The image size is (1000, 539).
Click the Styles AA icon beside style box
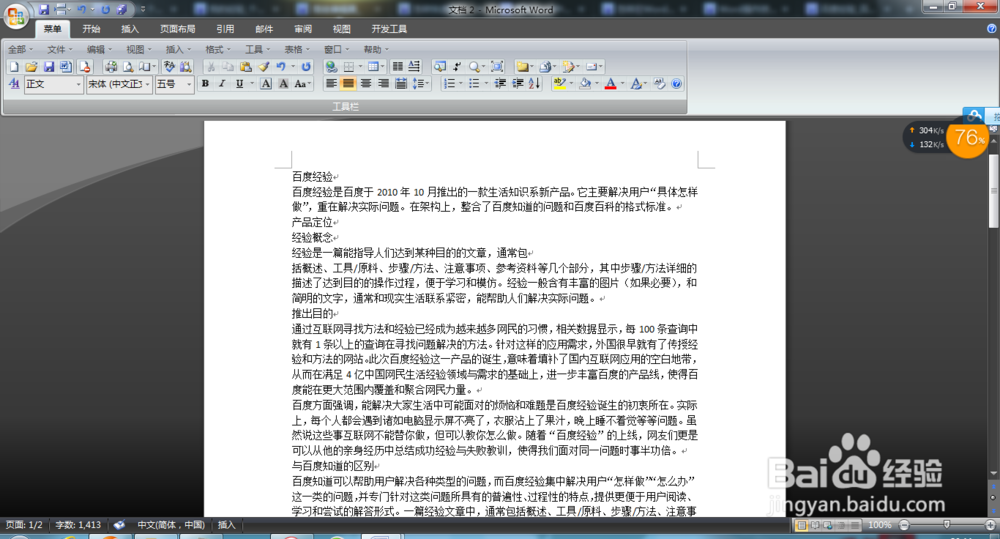(14, 84)
